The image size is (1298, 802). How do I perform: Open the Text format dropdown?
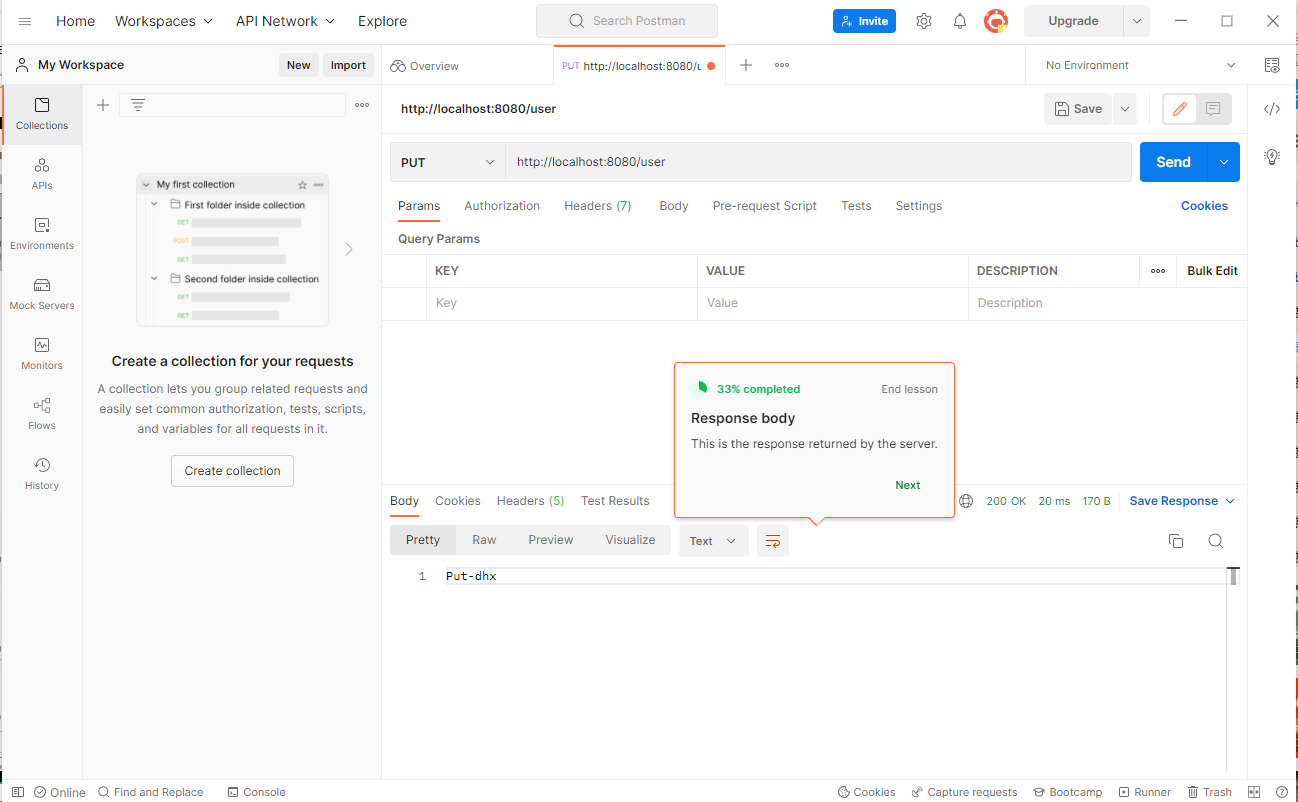tap(713, 541)
